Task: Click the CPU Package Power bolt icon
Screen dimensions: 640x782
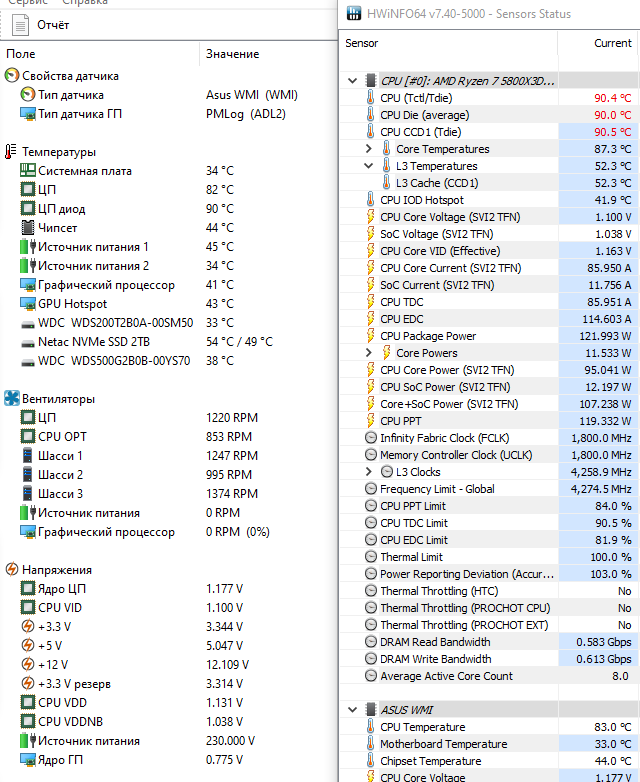Action: point(371,336)
